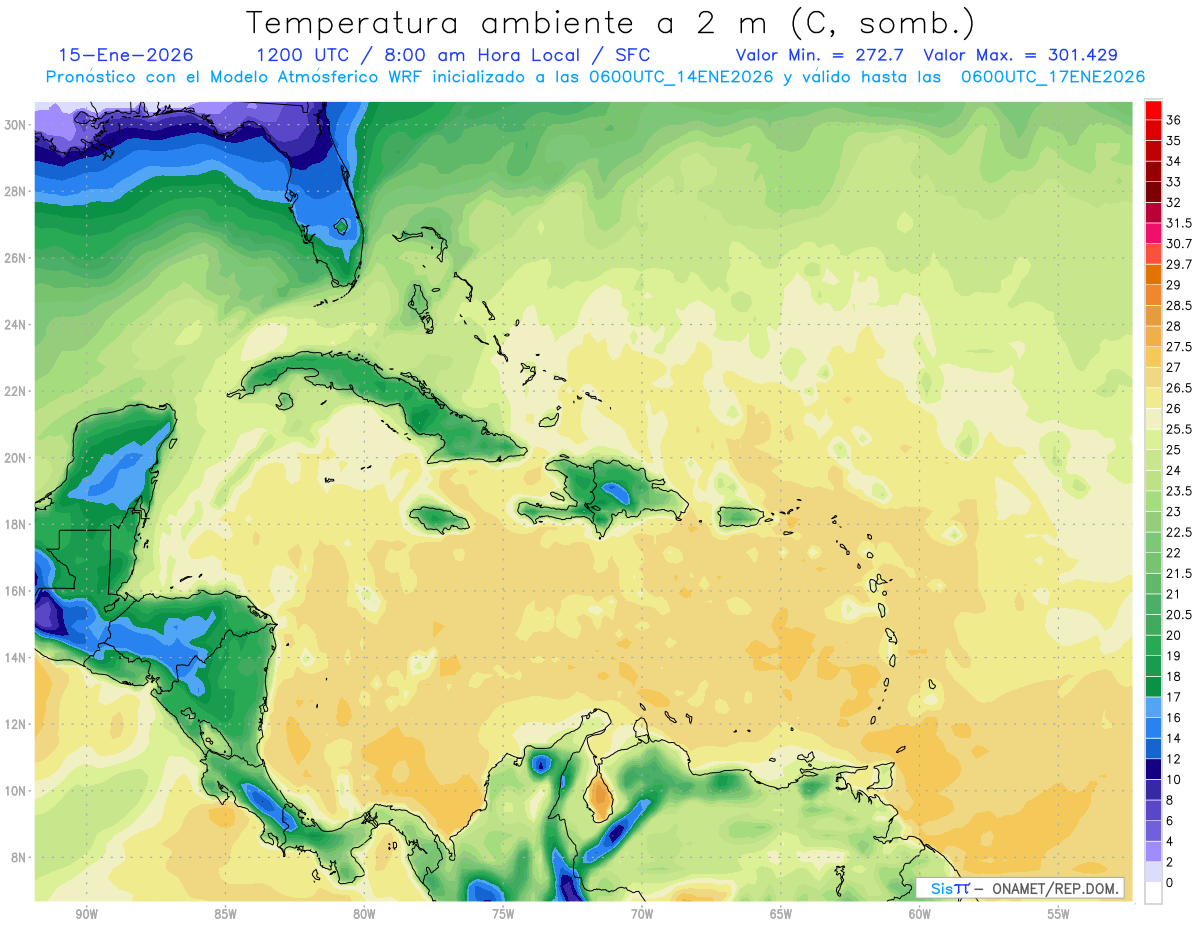Click the legend value 17

click(1173, 697)
